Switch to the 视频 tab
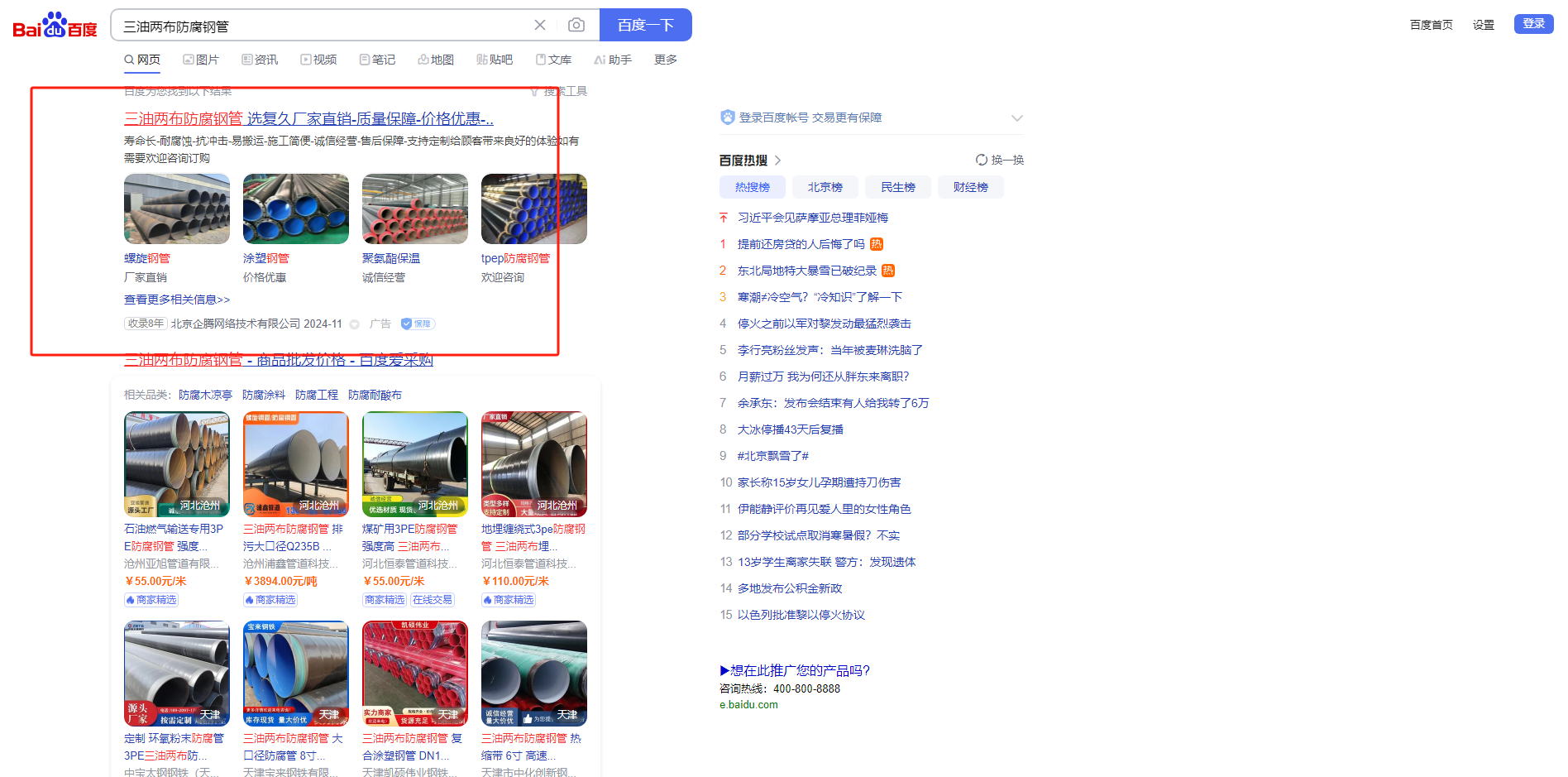1568x777 pixels. tap(318, 60)
